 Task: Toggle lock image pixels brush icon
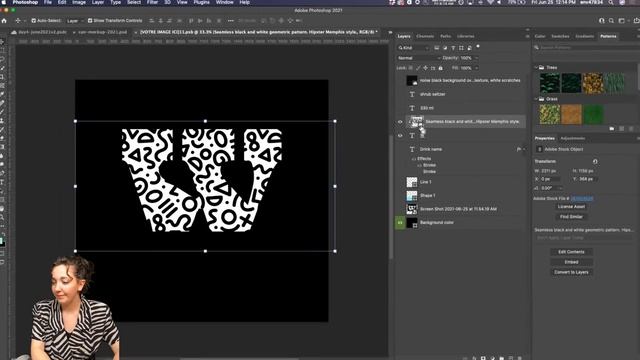[x=418, y=68]
